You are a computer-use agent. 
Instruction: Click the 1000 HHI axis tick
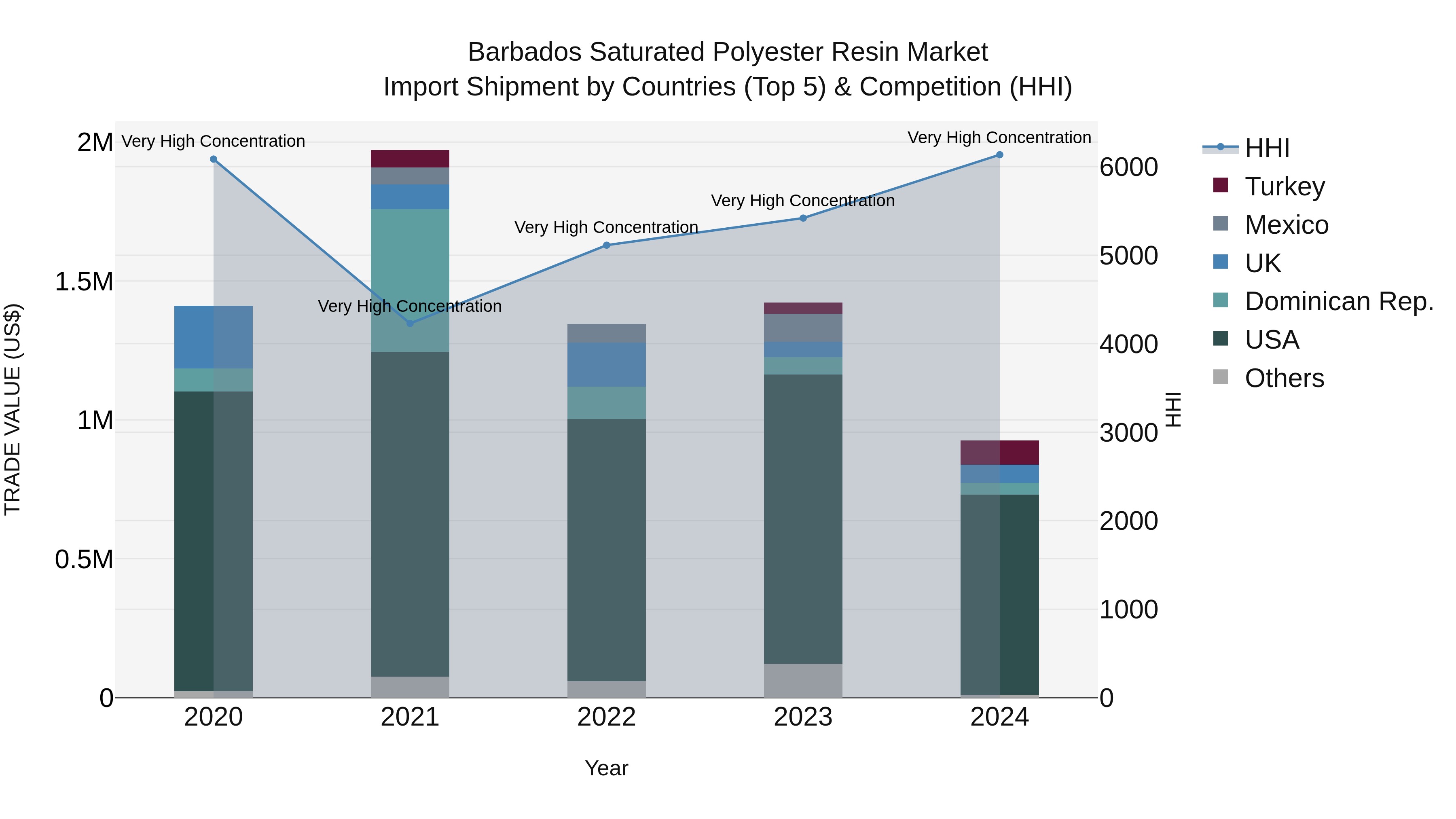point(1129,610)
